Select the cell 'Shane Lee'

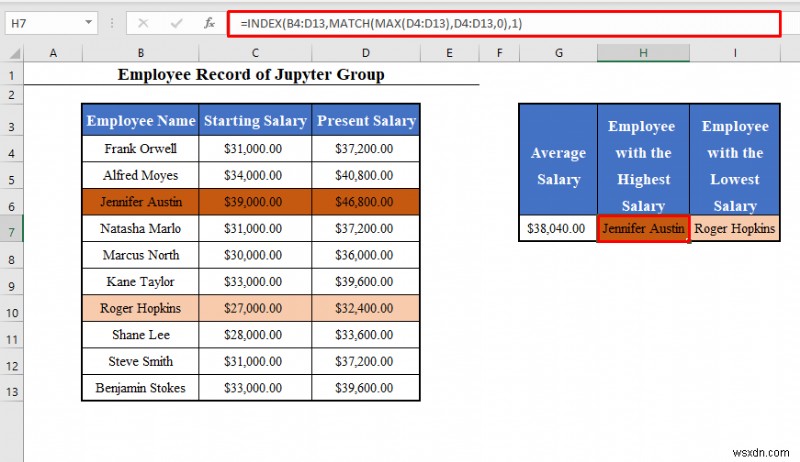[140, 335]
